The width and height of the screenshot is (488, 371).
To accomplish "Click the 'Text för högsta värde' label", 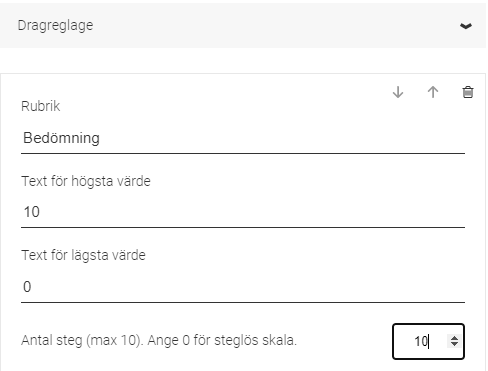I will [86, 181].
